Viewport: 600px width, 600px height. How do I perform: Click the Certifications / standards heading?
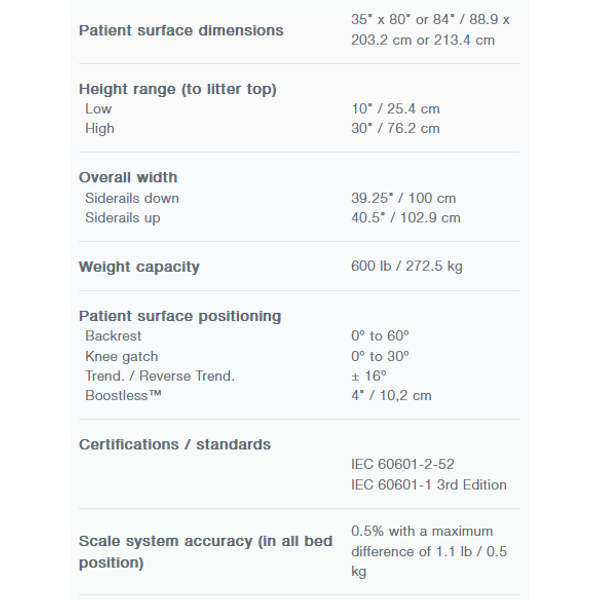[175, 445]
